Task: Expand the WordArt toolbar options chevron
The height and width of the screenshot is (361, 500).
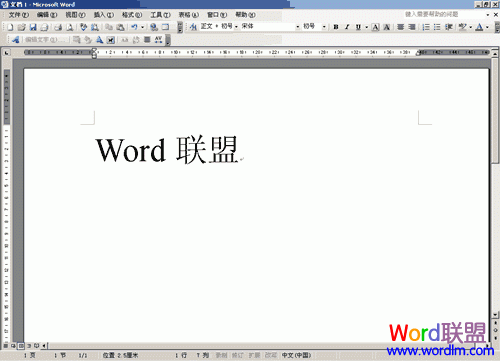Action: (x=168, y=40)
